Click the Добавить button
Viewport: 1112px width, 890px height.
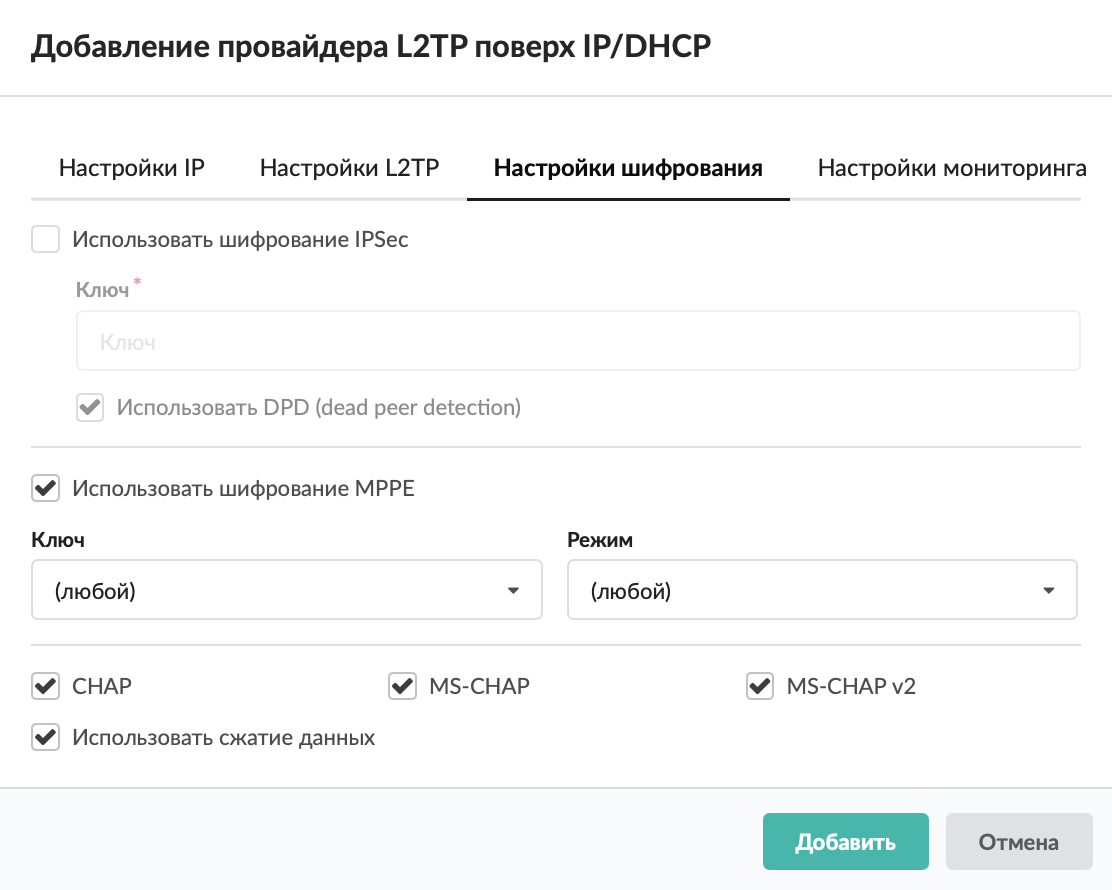coord(845,842)
